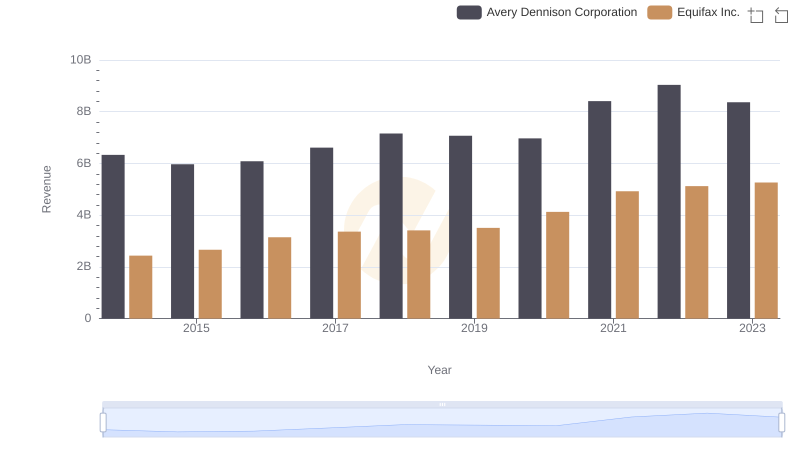Viewport: 800px width, 461px height.
Task: Select the Avery Dennison bar for 2016
Action: tap(252, 240)
